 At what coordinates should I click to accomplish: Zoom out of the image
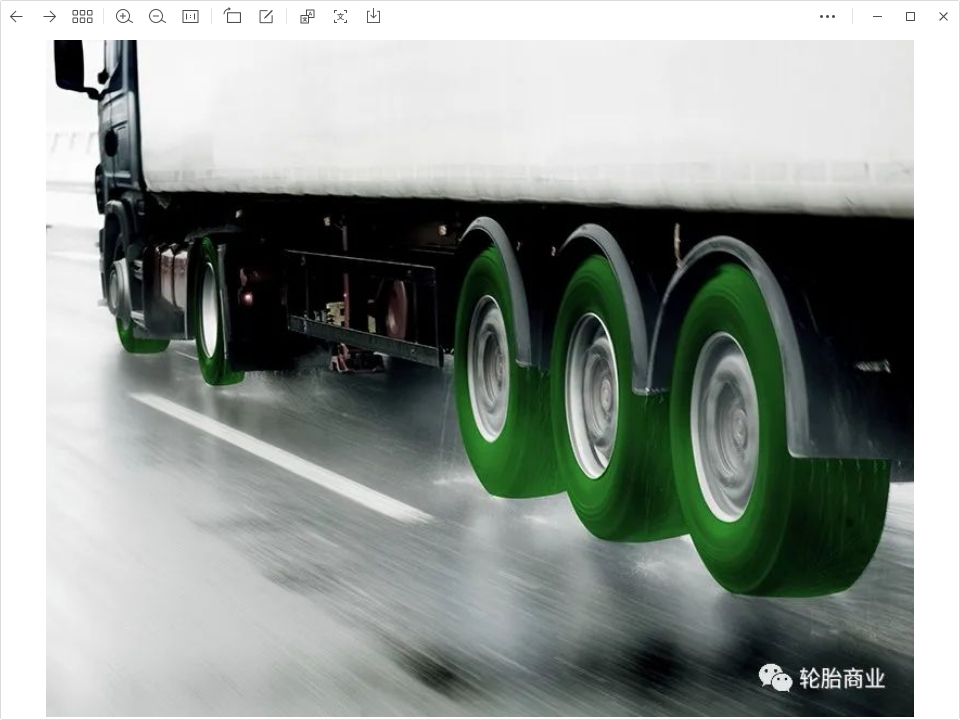point(157,17)
